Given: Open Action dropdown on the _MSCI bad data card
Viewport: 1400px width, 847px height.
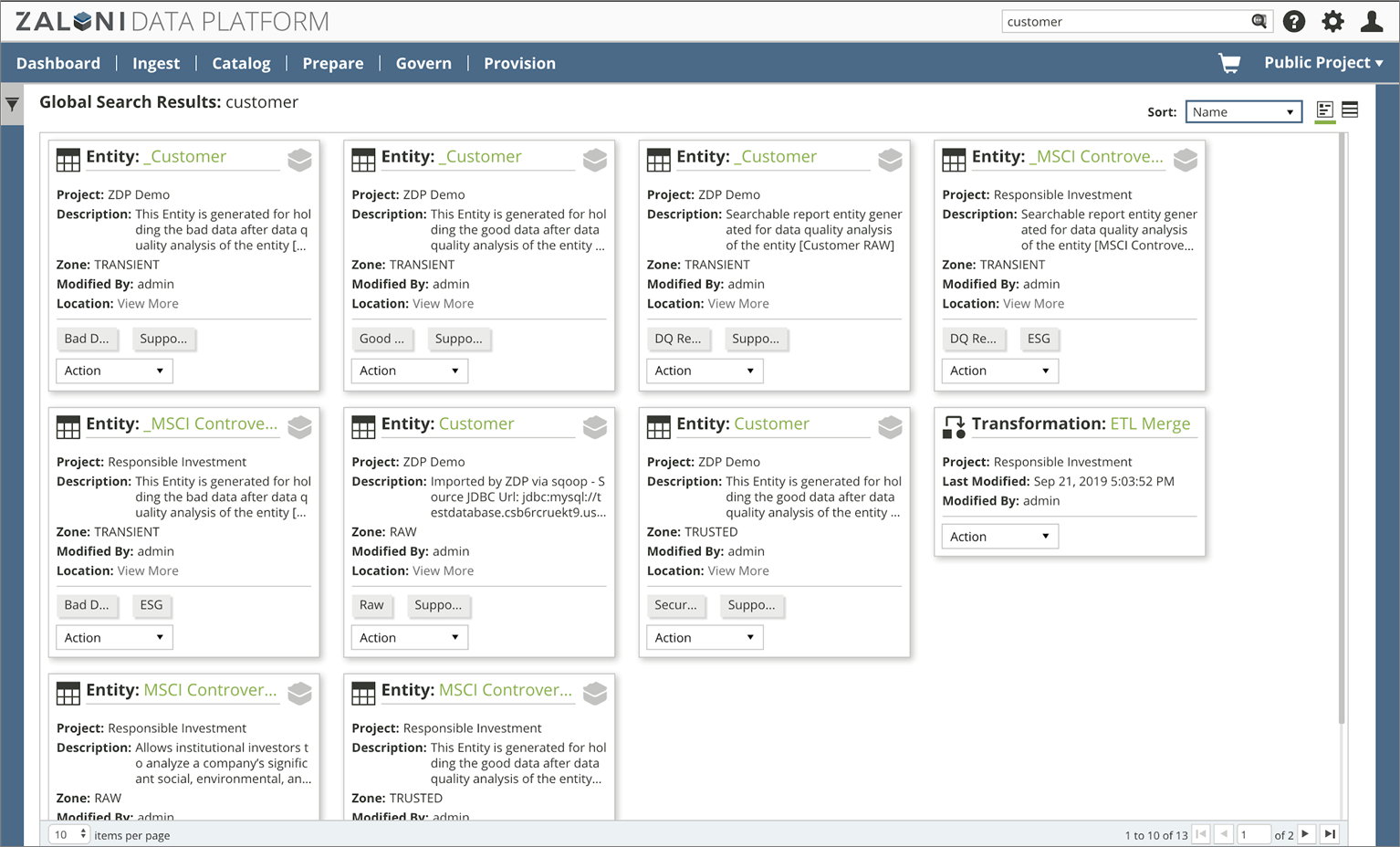Looking at the screenshot, I should point(114,637).
